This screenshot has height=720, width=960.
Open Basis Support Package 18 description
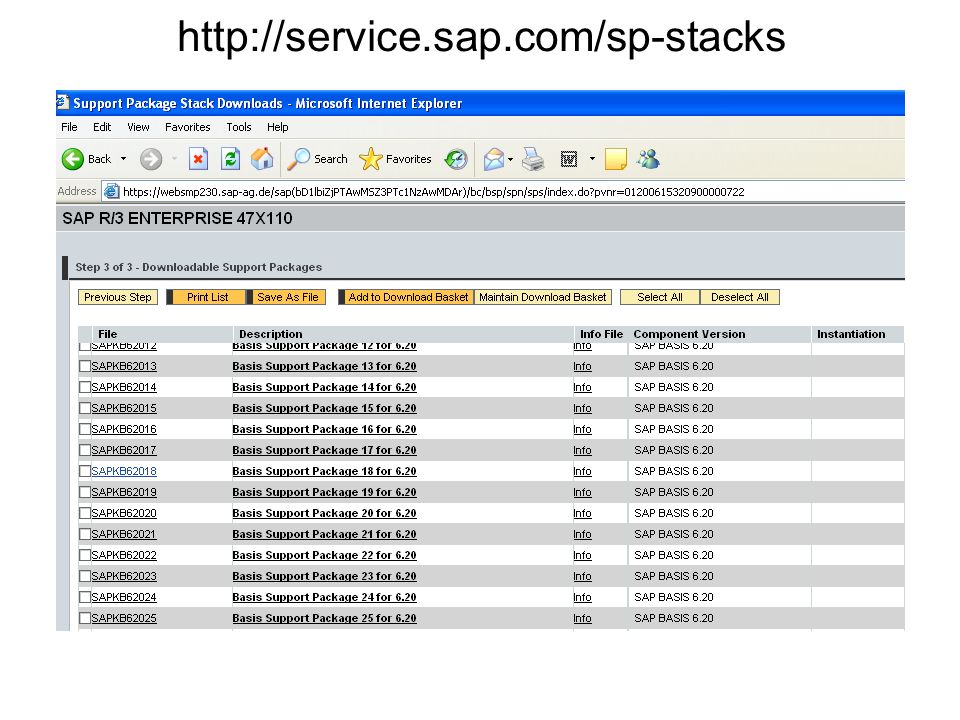point(324,471)
